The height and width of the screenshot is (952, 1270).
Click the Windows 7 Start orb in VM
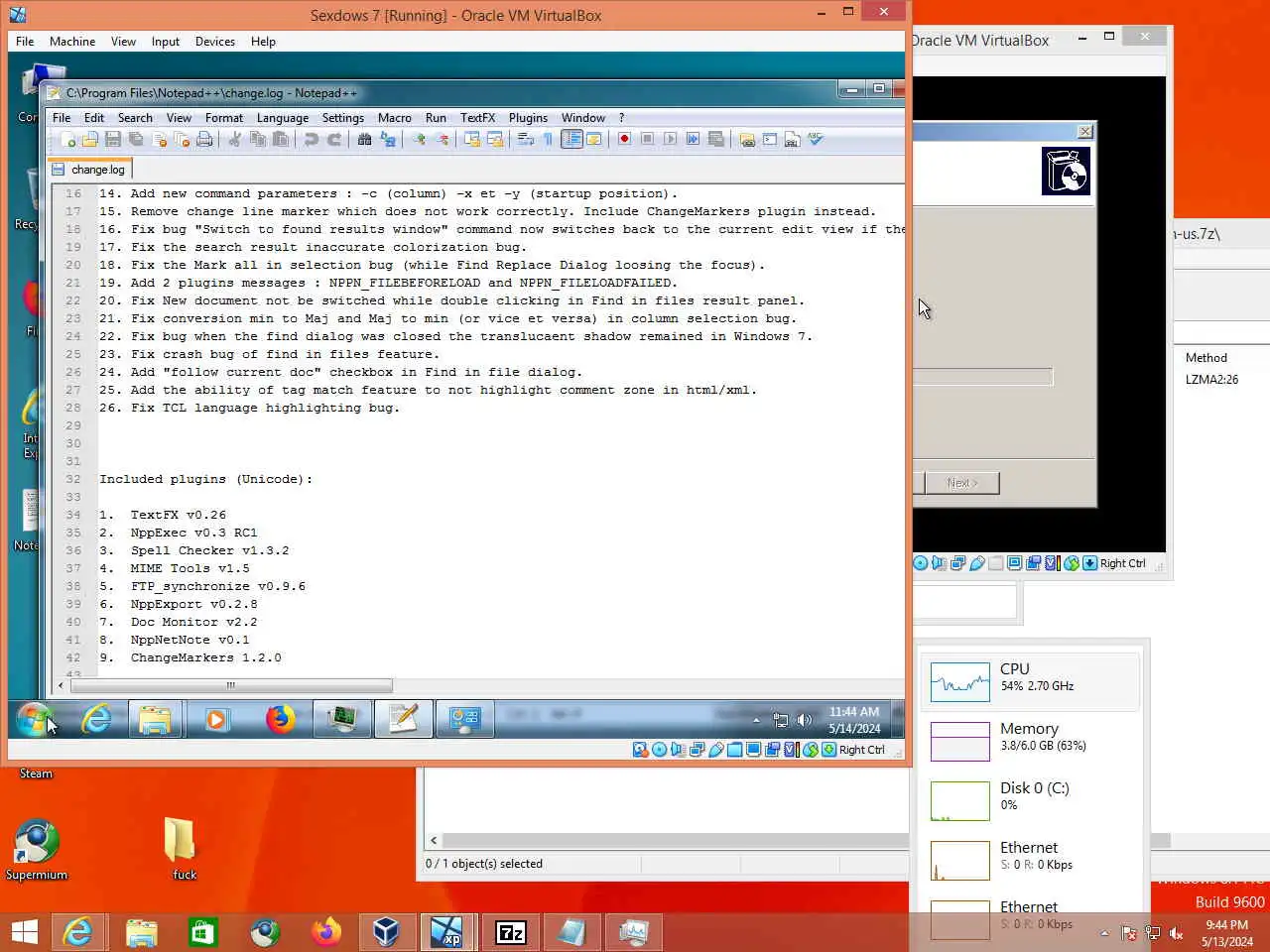(33, 719)
